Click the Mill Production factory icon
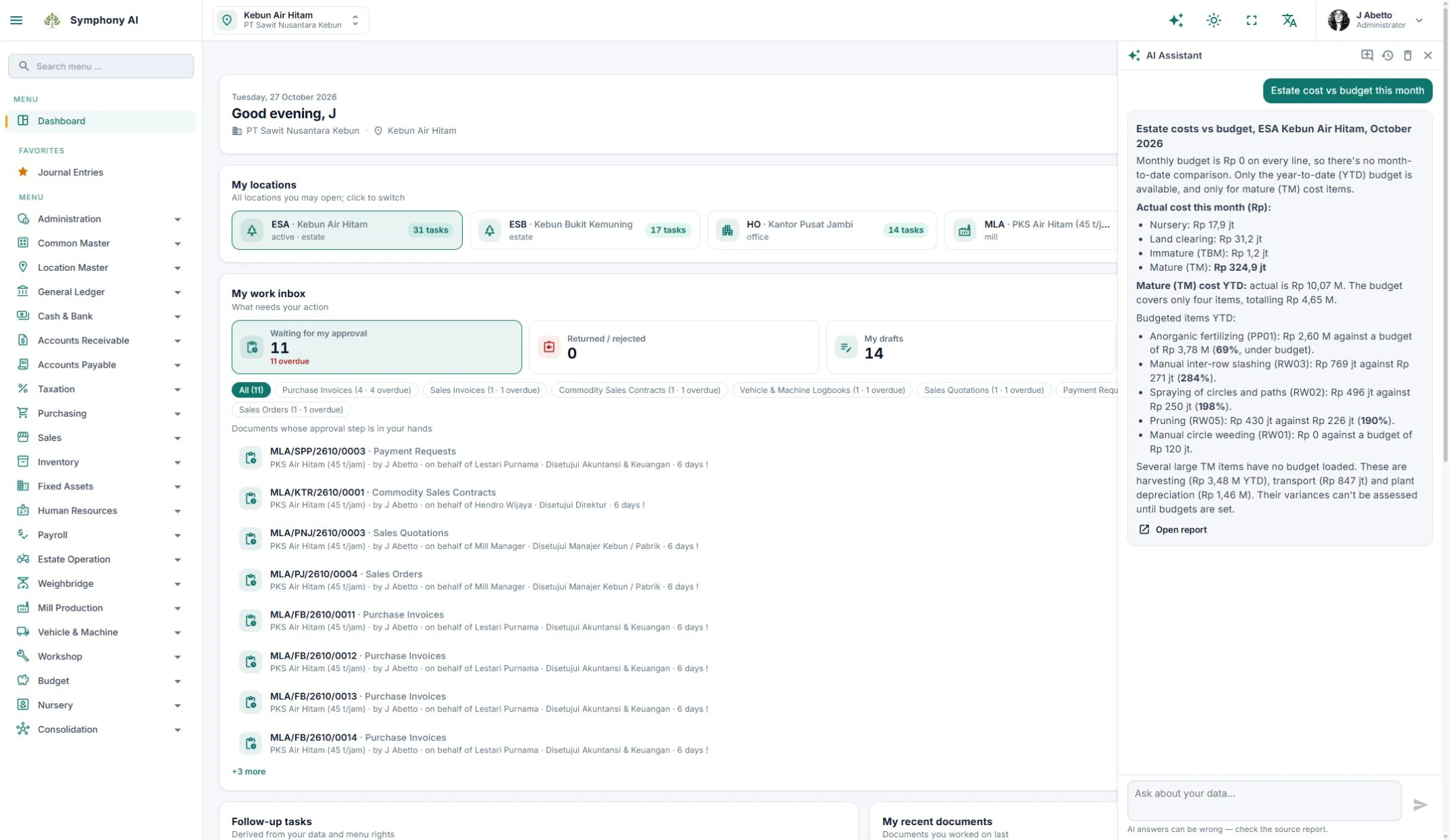 tap(23, 607)
